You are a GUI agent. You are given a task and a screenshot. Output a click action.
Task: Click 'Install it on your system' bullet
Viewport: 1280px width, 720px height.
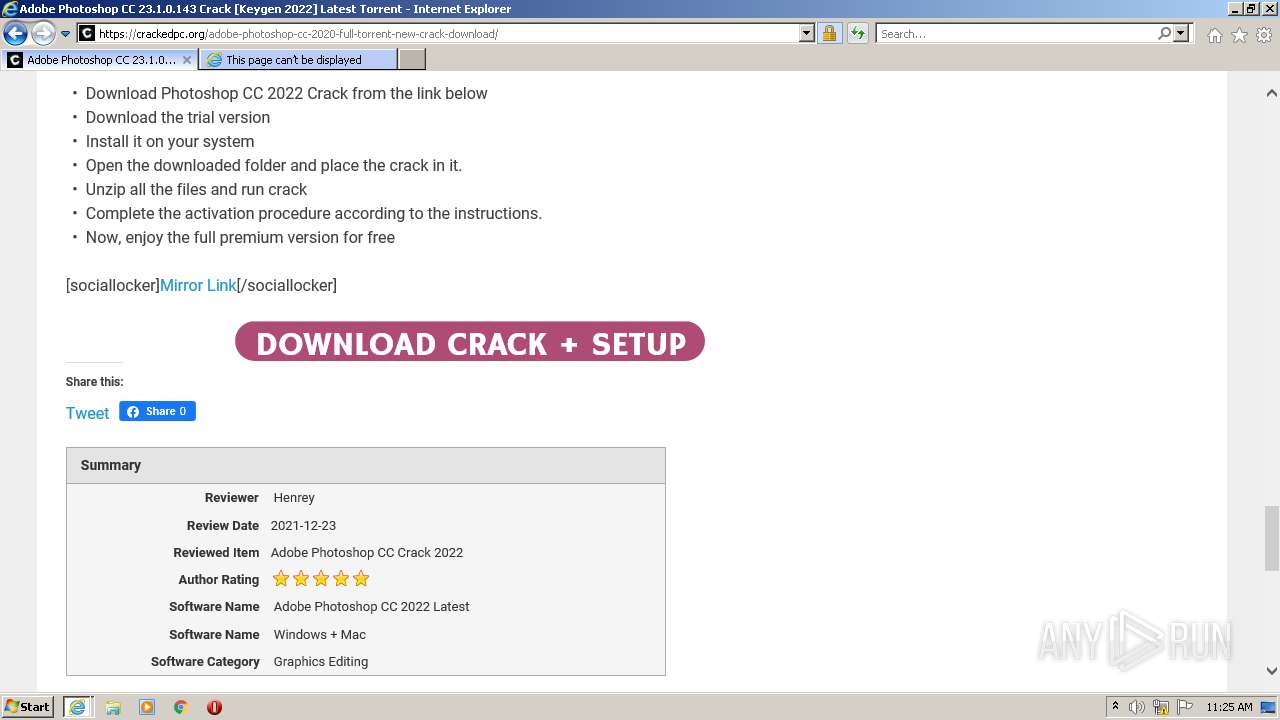(170, 141)
